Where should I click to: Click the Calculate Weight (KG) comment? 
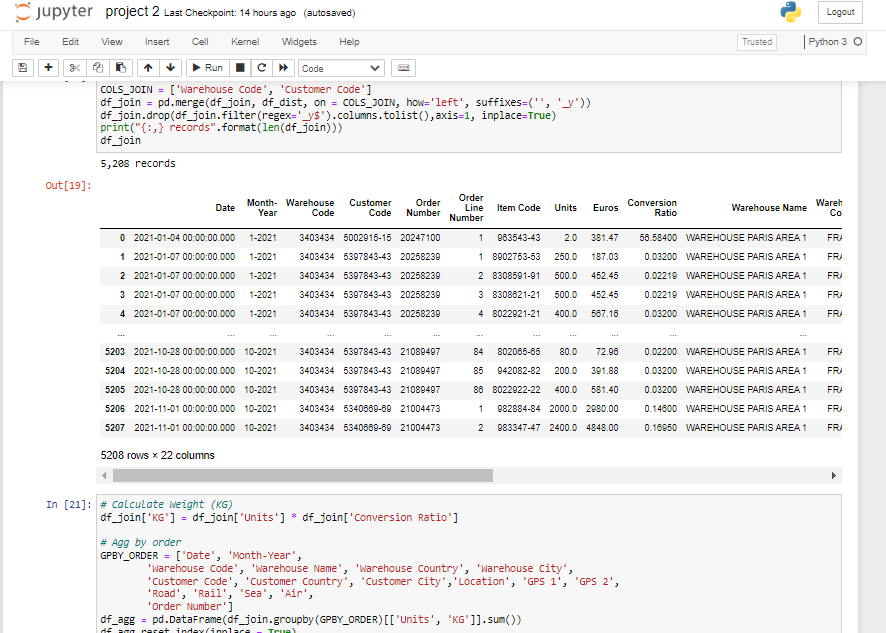point(167,505)
